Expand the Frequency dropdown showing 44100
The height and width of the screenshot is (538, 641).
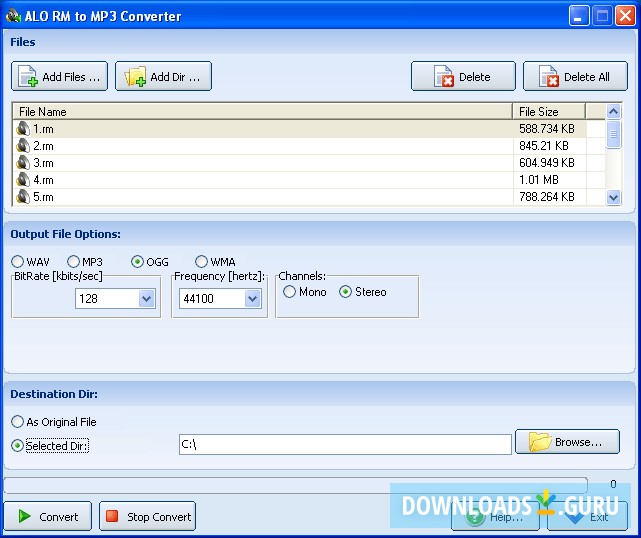pos(253,298)
